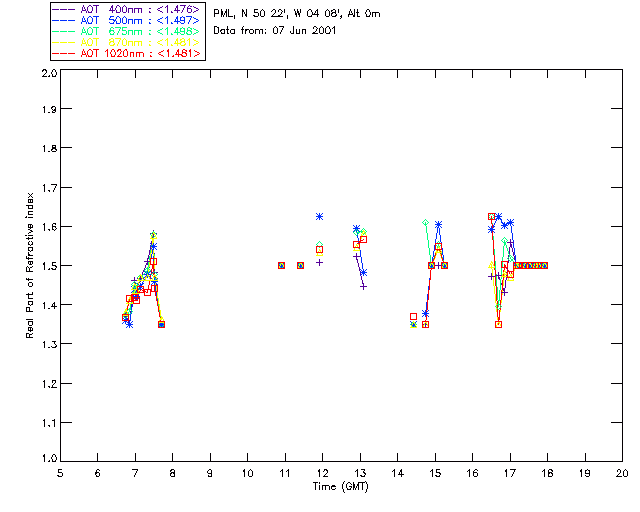Click the x-axis tick label 19

point(585,473)
